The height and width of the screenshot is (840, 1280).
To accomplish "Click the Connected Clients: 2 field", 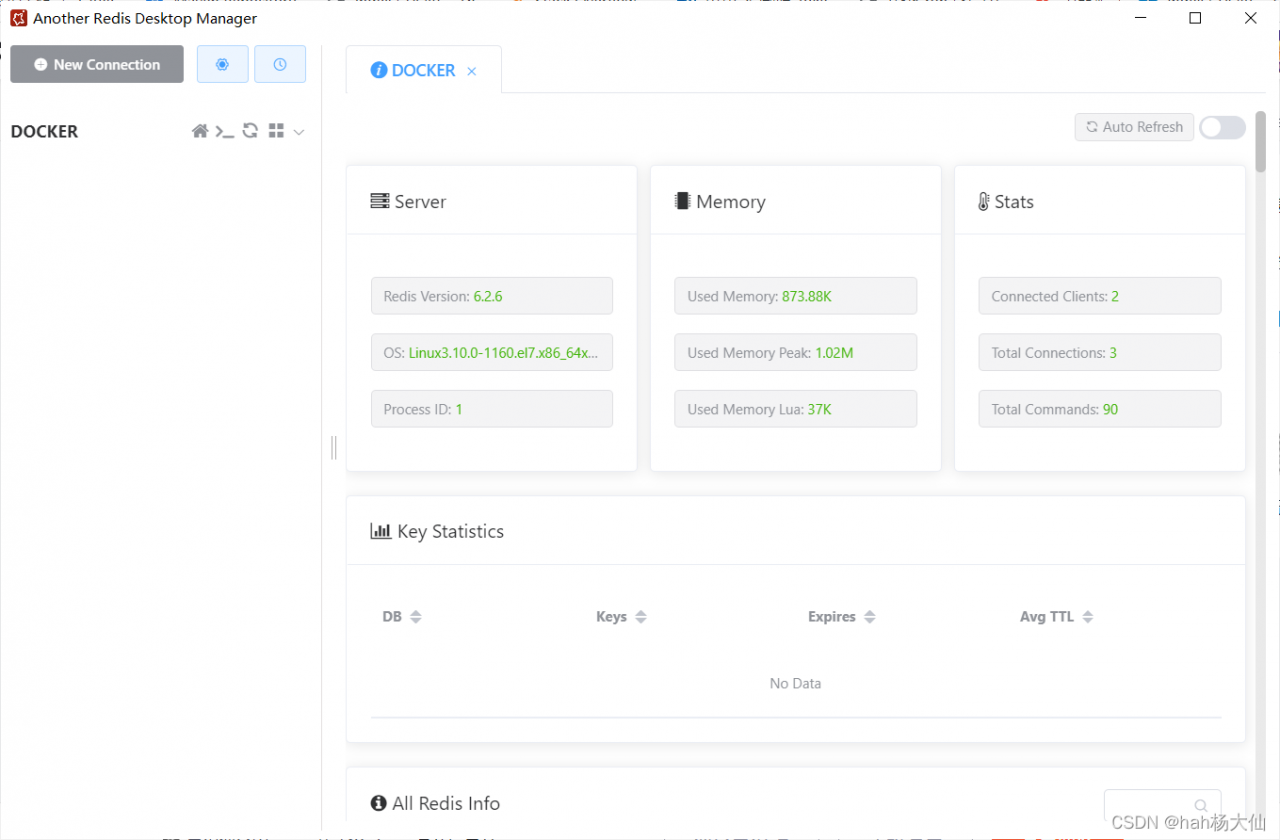I will 1100,296.
